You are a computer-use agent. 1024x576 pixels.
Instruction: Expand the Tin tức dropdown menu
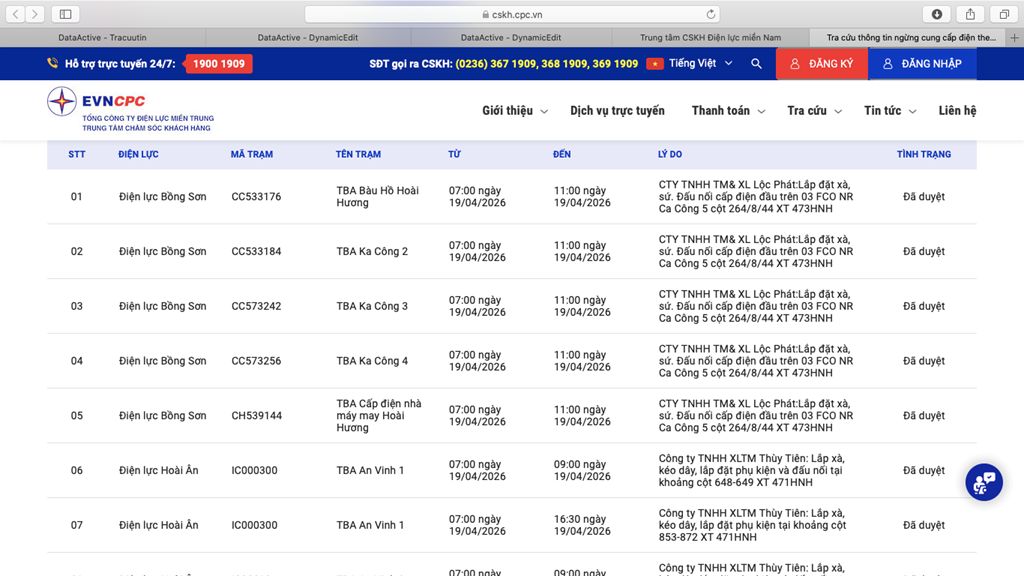890,111
